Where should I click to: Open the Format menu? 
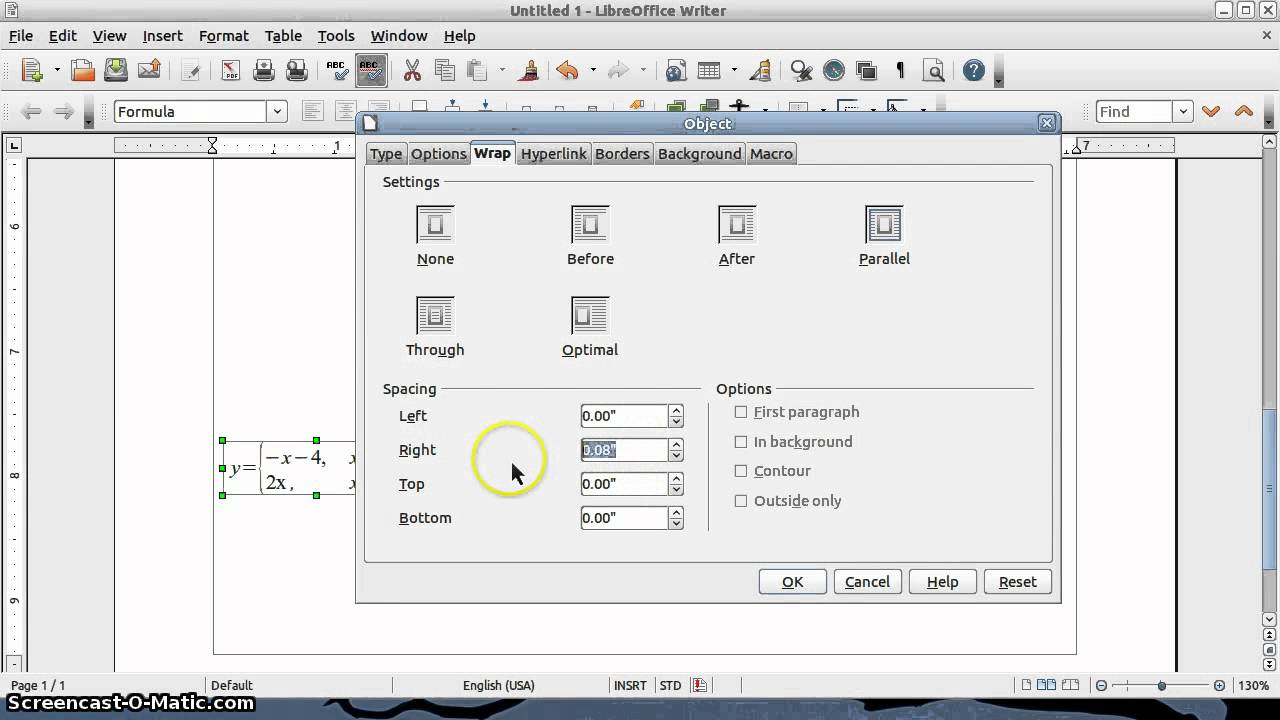pos(223,35)
